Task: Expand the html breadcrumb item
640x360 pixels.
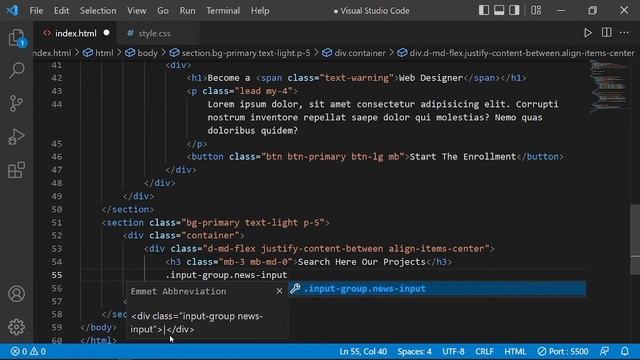Action: pos(99,53)
